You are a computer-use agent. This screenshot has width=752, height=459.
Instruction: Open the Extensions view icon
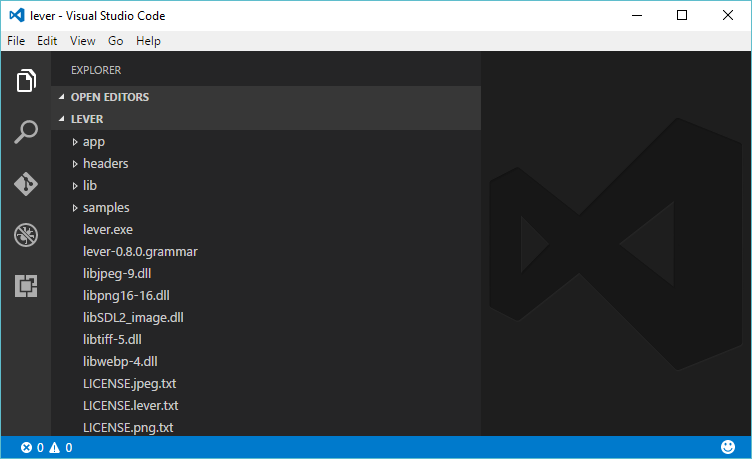[x=26, y=286]
